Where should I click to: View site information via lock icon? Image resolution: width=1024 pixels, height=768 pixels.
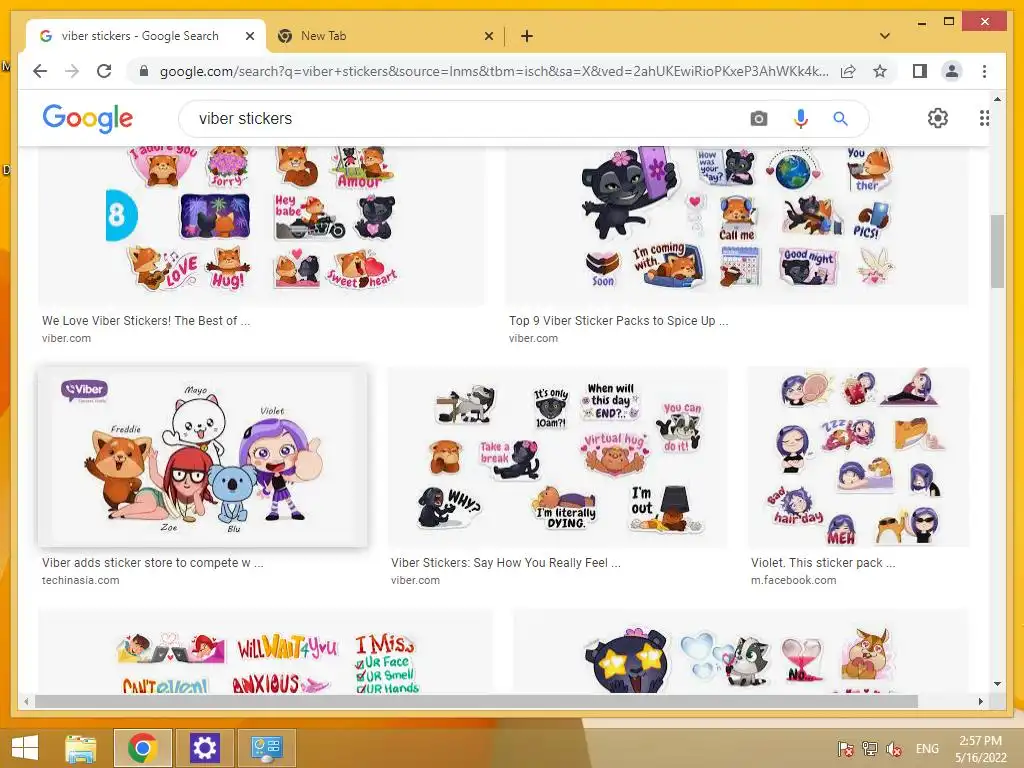[x=144, y=71]
